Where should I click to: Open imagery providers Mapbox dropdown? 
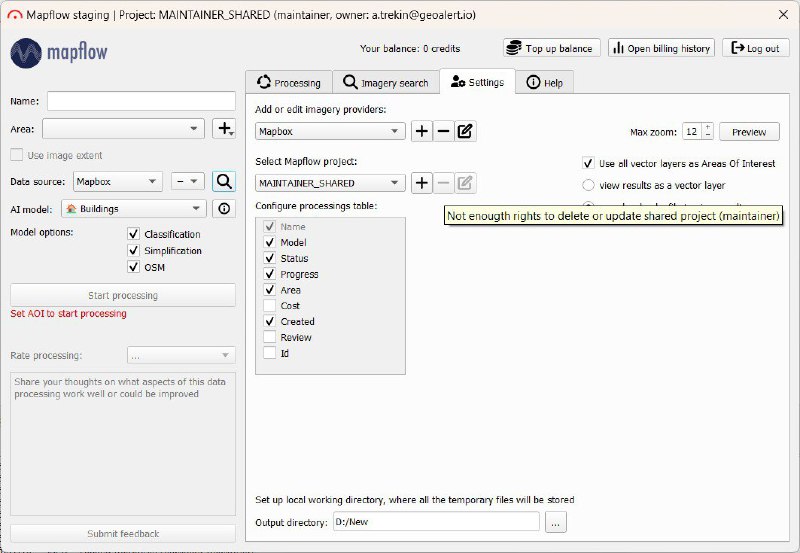[330, 131]
